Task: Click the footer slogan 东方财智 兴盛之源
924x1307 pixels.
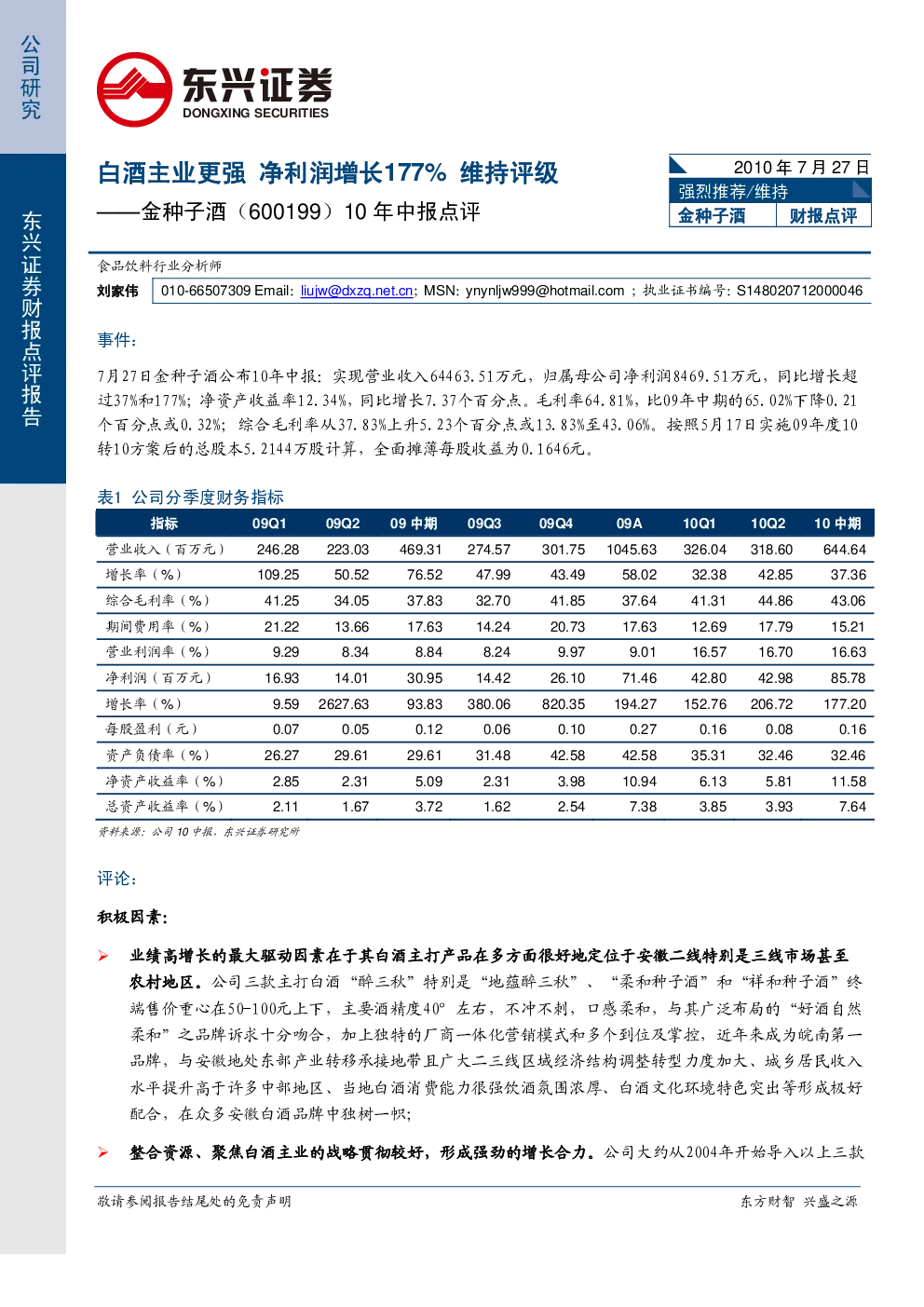Action: coord(799,1202)
